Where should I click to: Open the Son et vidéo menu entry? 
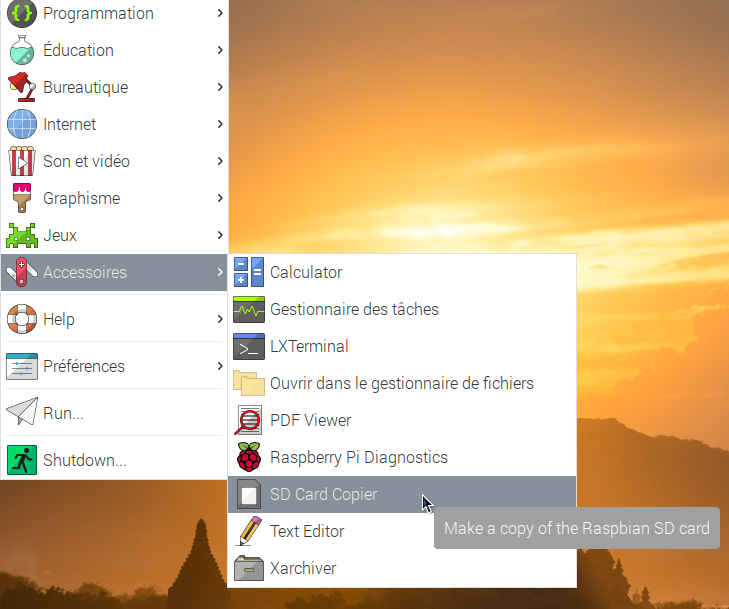(114, 161)
